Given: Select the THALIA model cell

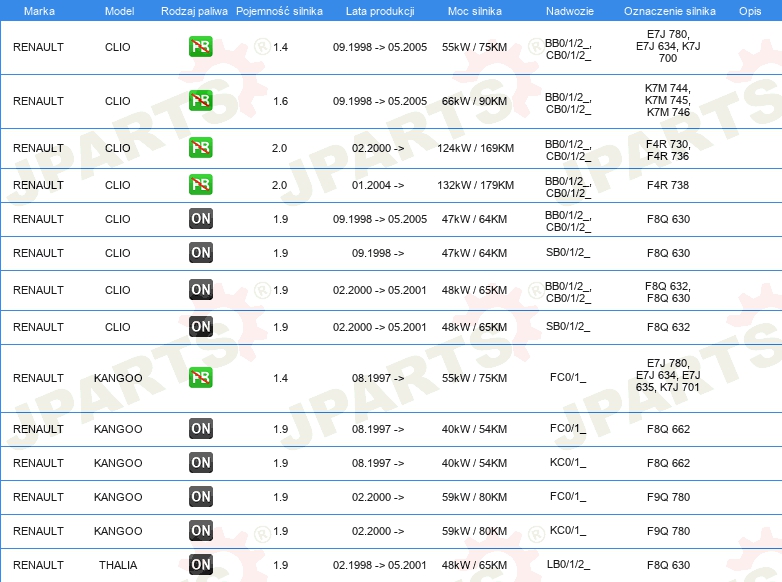Looking at the screenshot, I should [118, 565].
